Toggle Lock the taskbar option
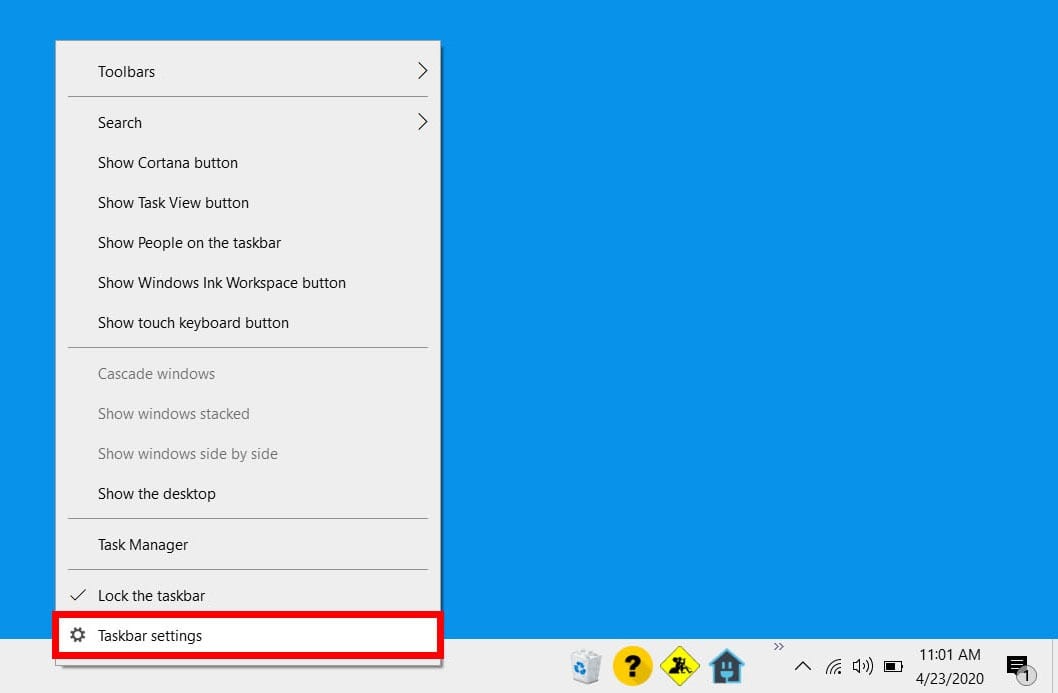The height and width of the screenshot is (693, 1058). (151, 595)
